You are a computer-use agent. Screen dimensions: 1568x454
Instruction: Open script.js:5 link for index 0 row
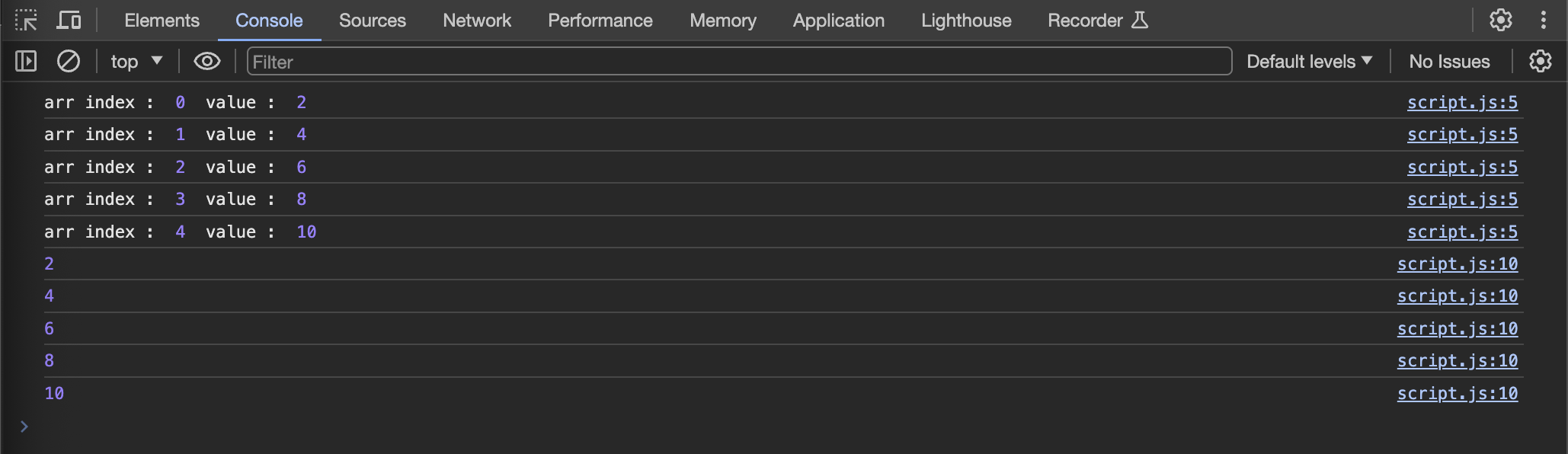pyautogui.click(x=1461, y=102)
